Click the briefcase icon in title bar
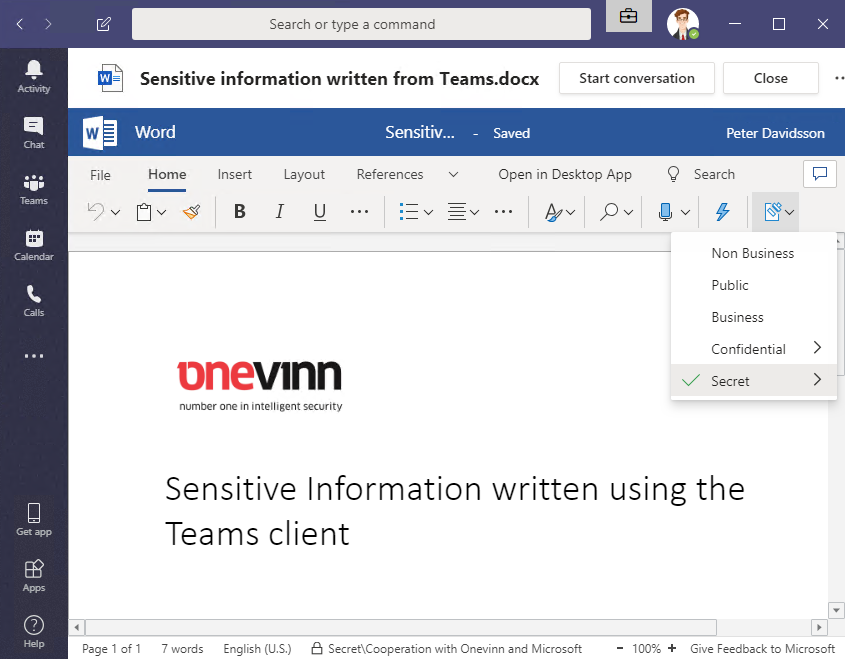This screenshot has width=845, height=659. (x=628, y=16)
